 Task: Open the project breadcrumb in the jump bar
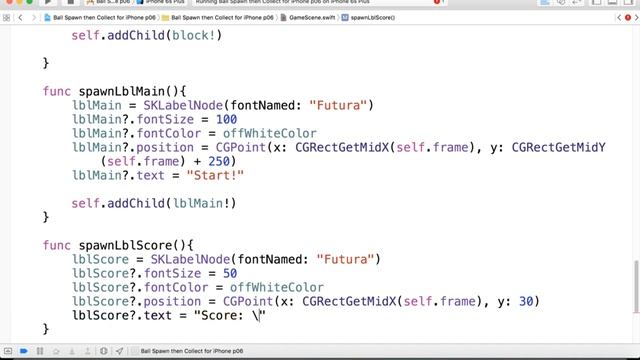tap(100, 18)
